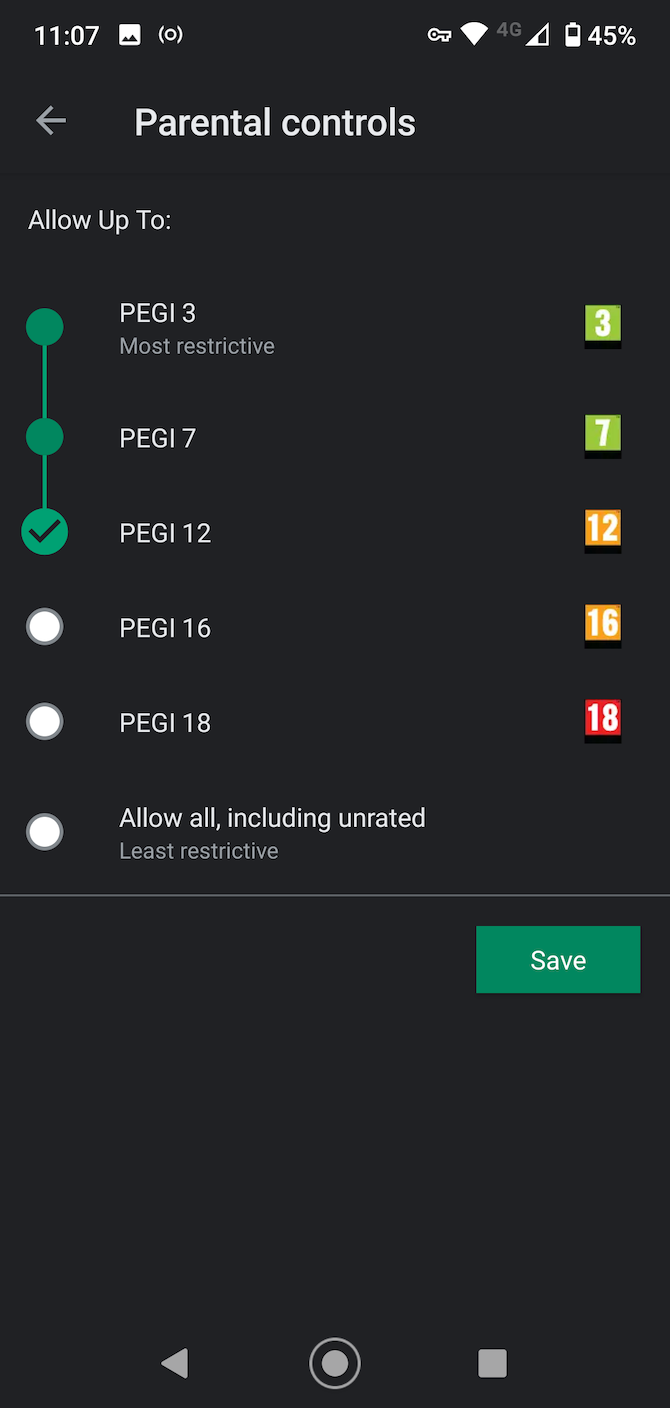Tap the checked PEGI 12 checkmark indicator
This screenshot has width=670, height=1408.
pyautogui.click(x=44, y=531)
